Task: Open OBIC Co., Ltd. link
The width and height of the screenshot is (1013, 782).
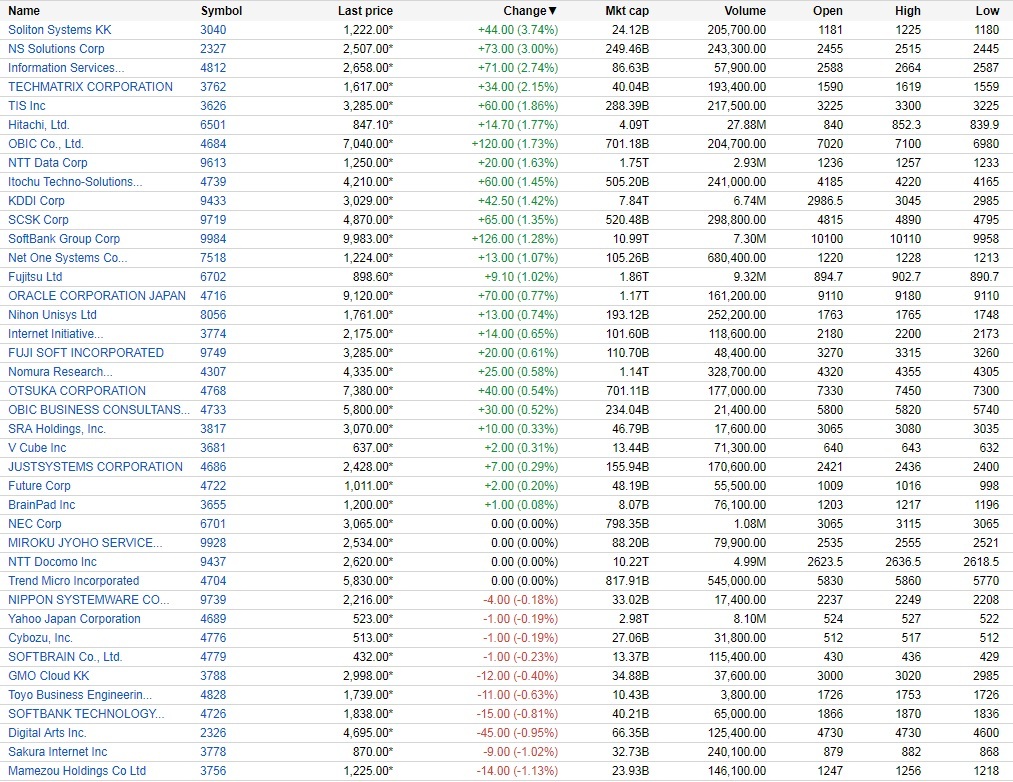Action: coord(46,144)
